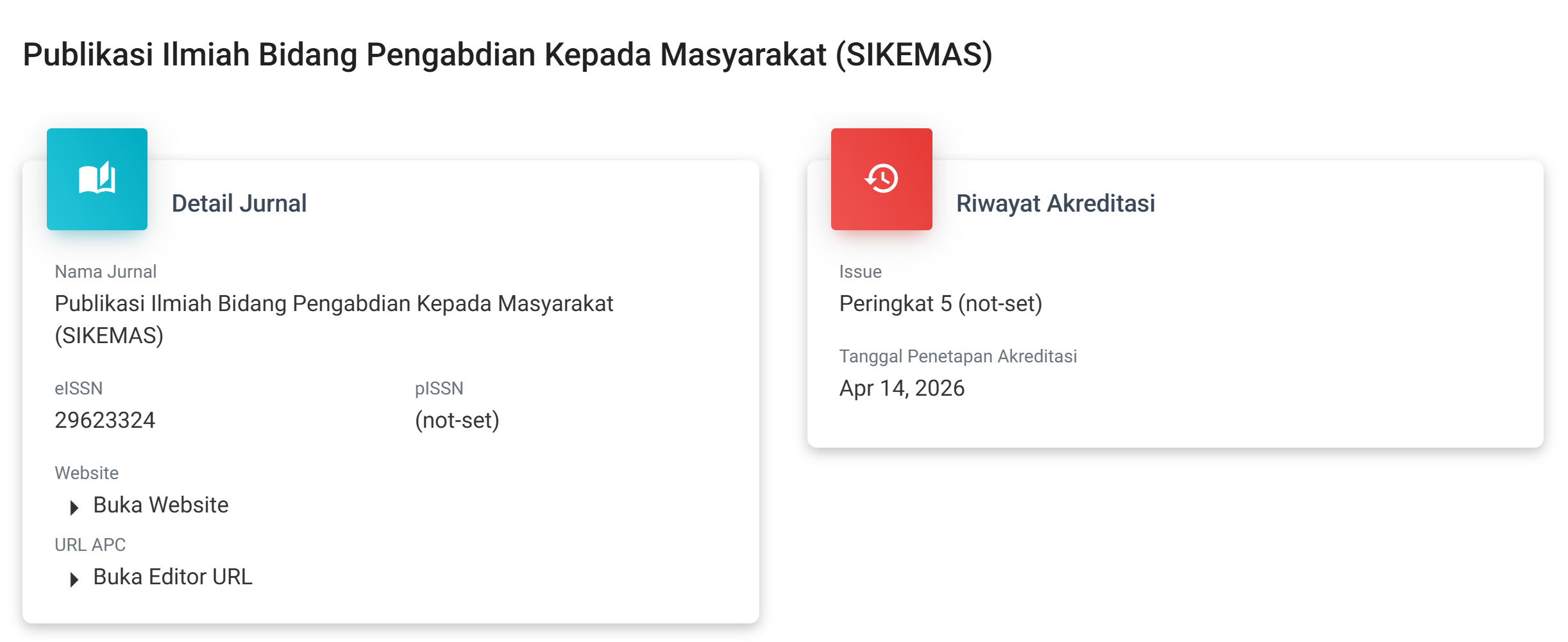Click the eISSN field label

pyautogui.click(x=78, y=389)
